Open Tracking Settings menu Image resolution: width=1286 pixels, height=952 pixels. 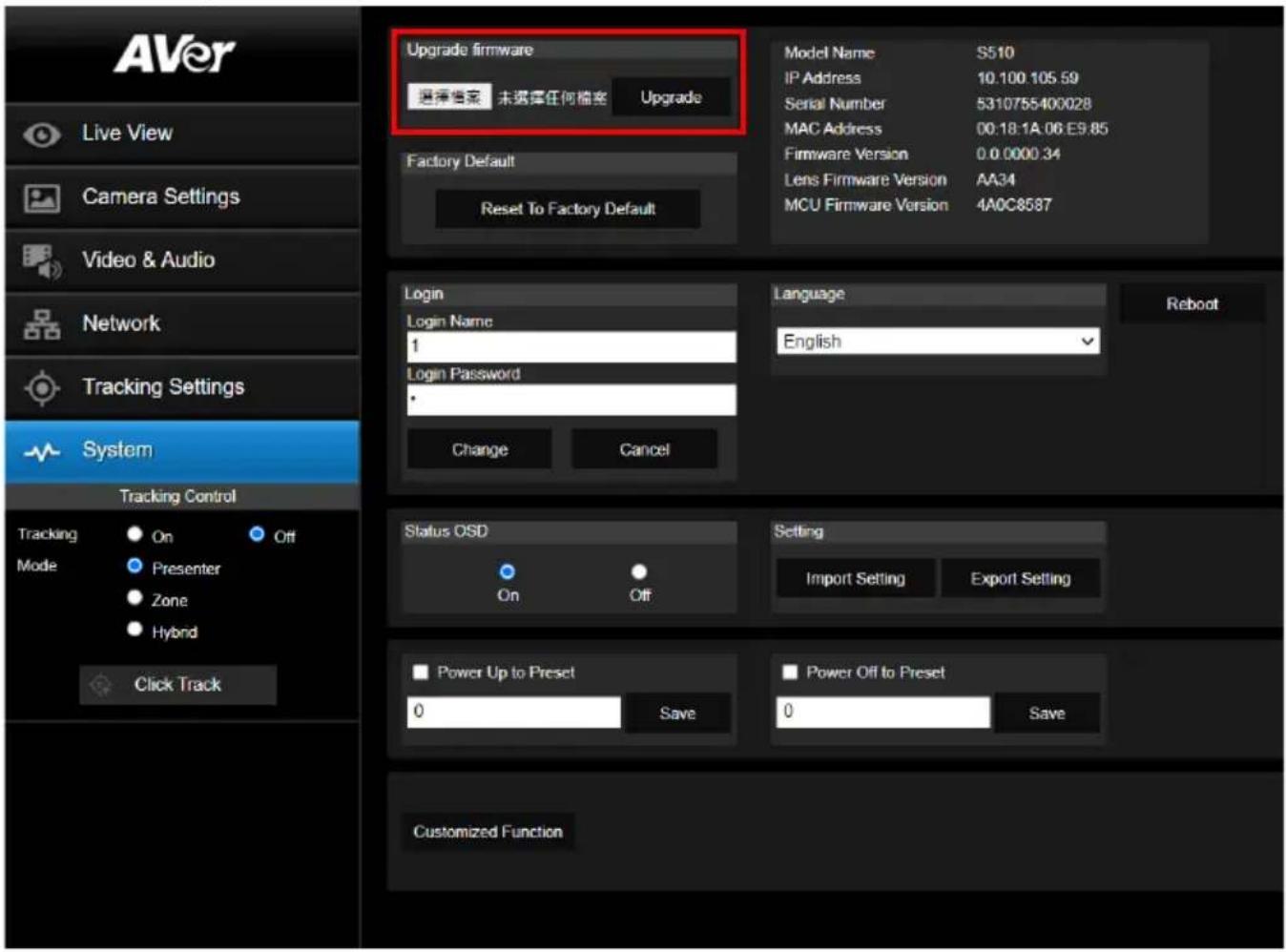coord(182,387)
